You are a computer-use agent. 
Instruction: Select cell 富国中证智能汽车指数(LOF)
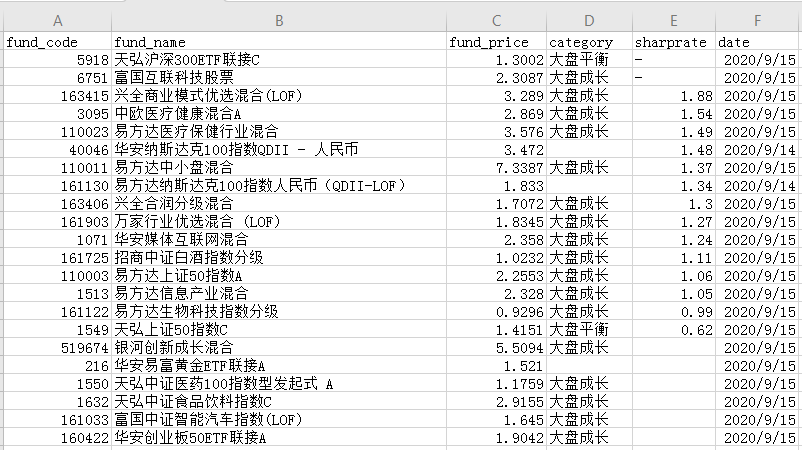(279, 420)
